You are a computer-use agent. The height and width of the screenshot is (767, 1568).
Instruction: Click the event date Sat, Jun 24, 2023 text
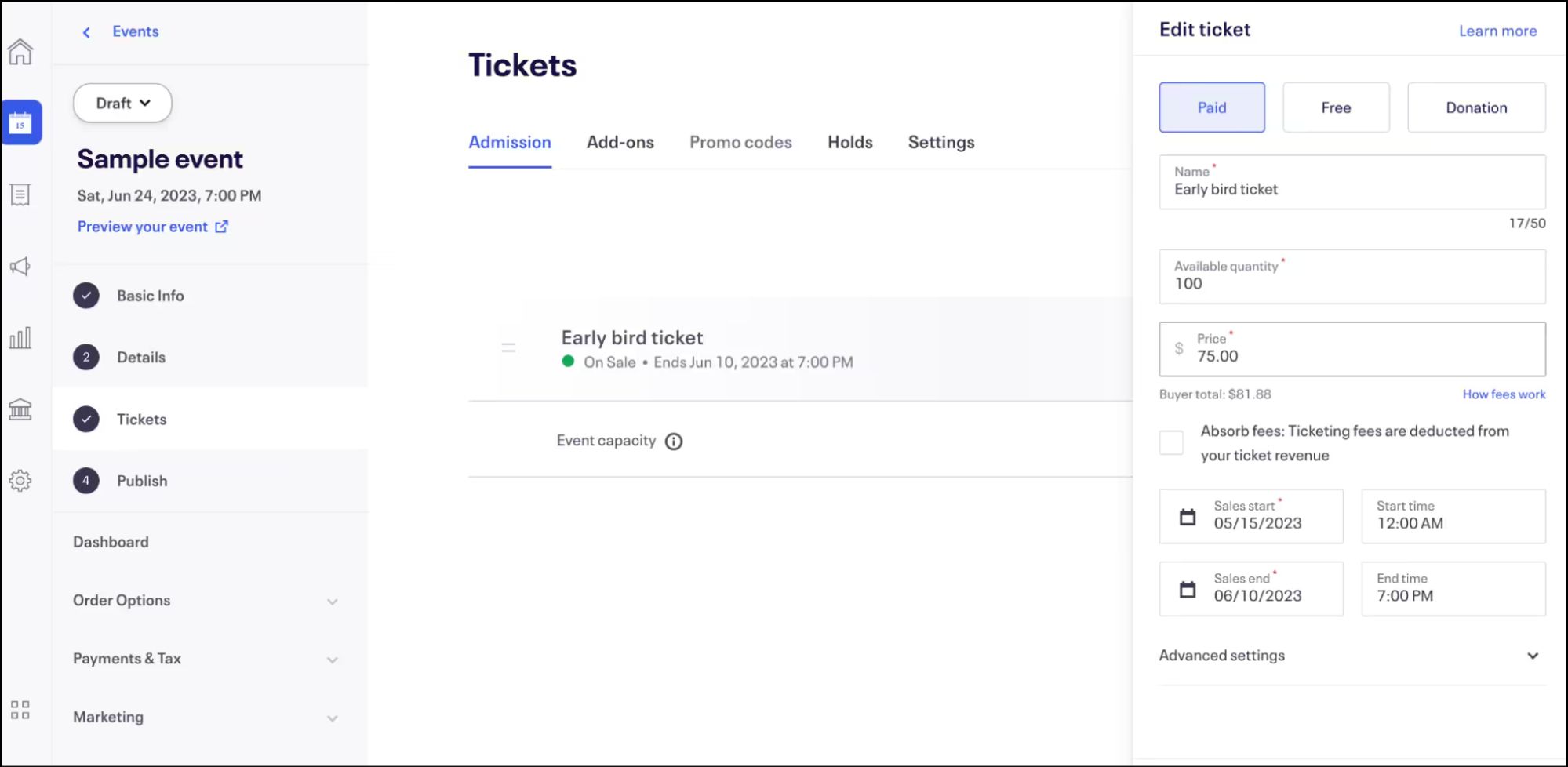pyautogui.click(x=169, y=195)
